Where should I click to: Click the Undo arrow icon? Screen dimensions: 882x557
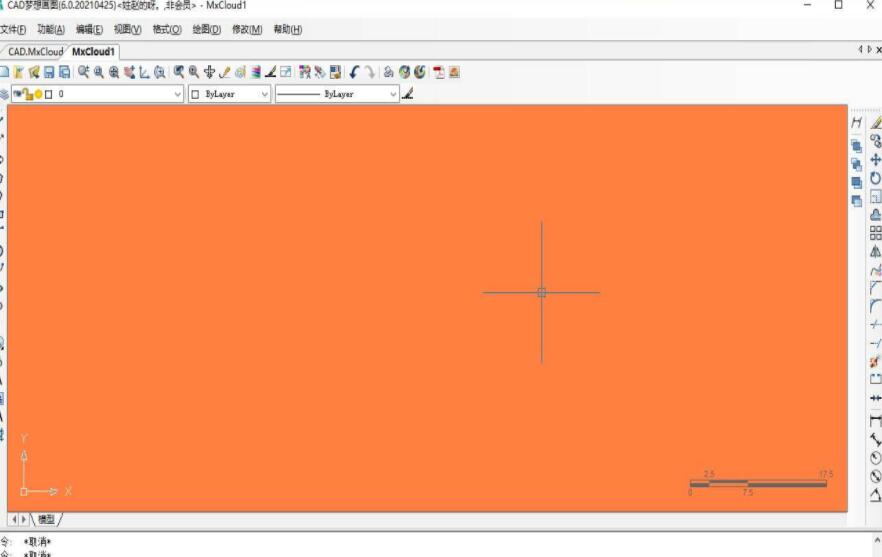click(354, 72)
